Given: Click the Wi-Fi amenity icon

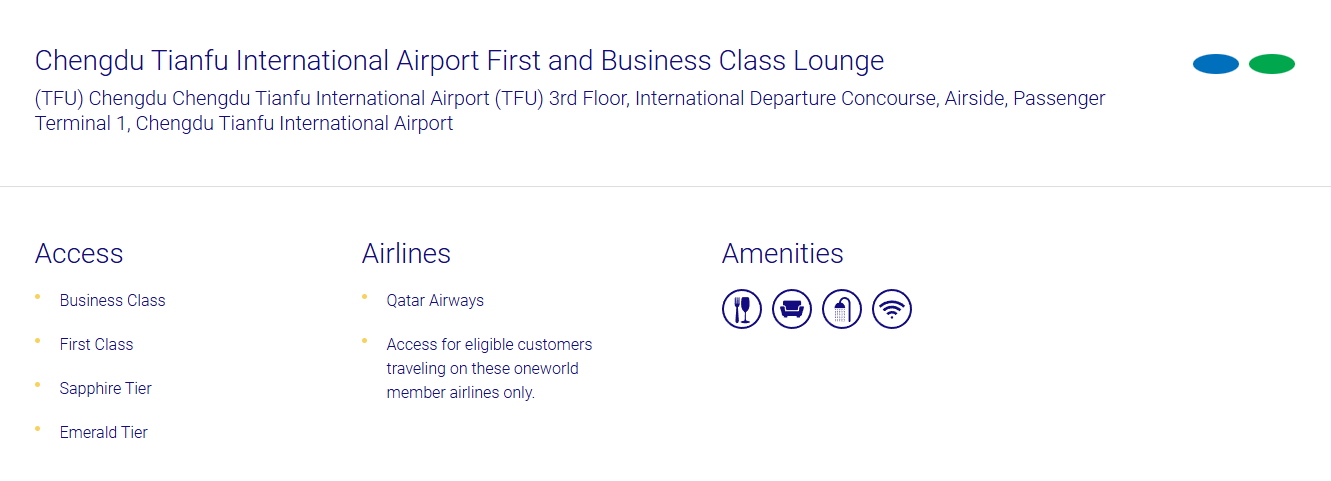Looking at the screenshot, I should click(892, 309).
